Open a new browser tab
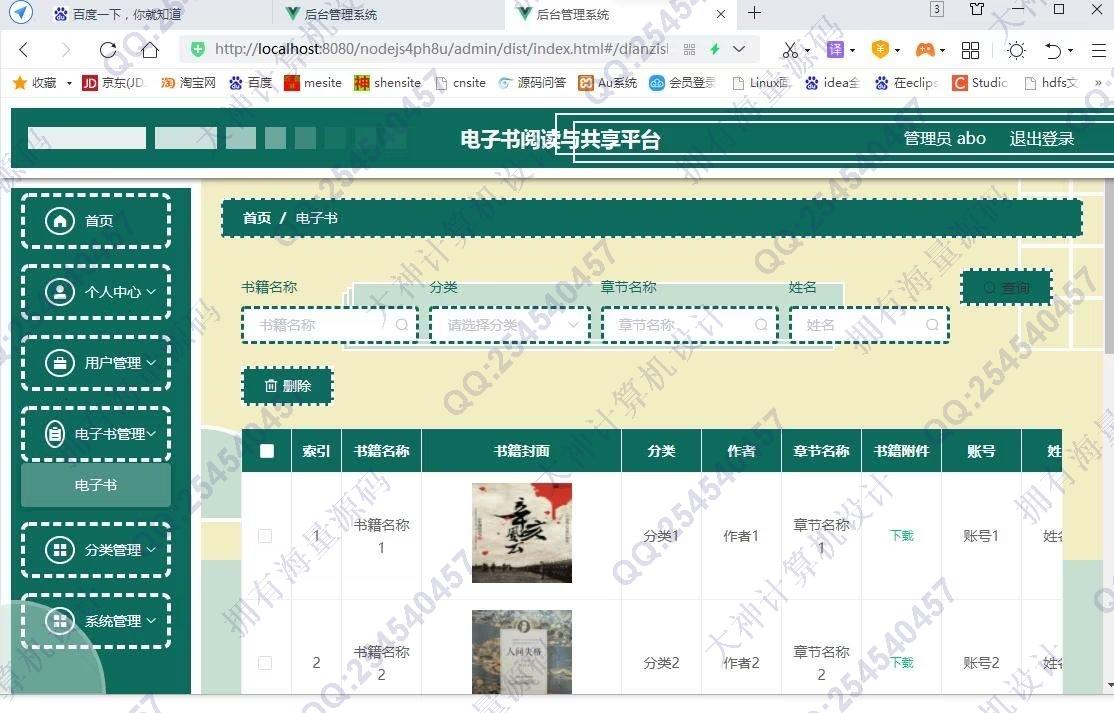 click(755, 13)
